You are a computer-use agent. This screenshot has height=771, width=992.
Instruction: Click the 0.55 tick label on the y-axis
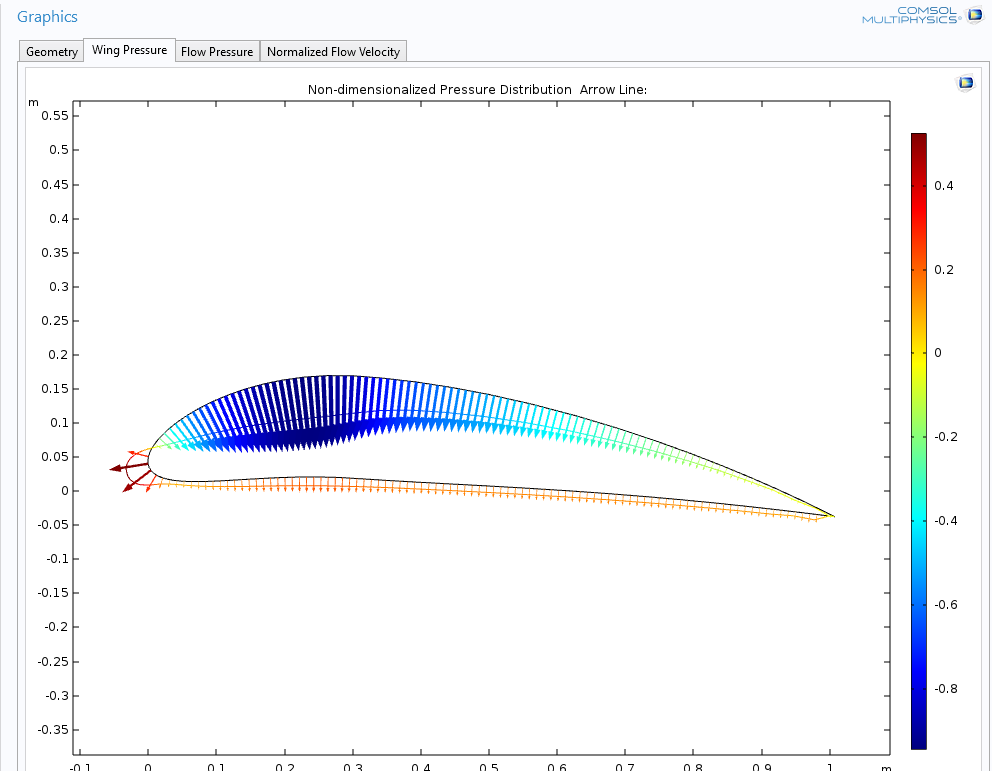[55, 115]
